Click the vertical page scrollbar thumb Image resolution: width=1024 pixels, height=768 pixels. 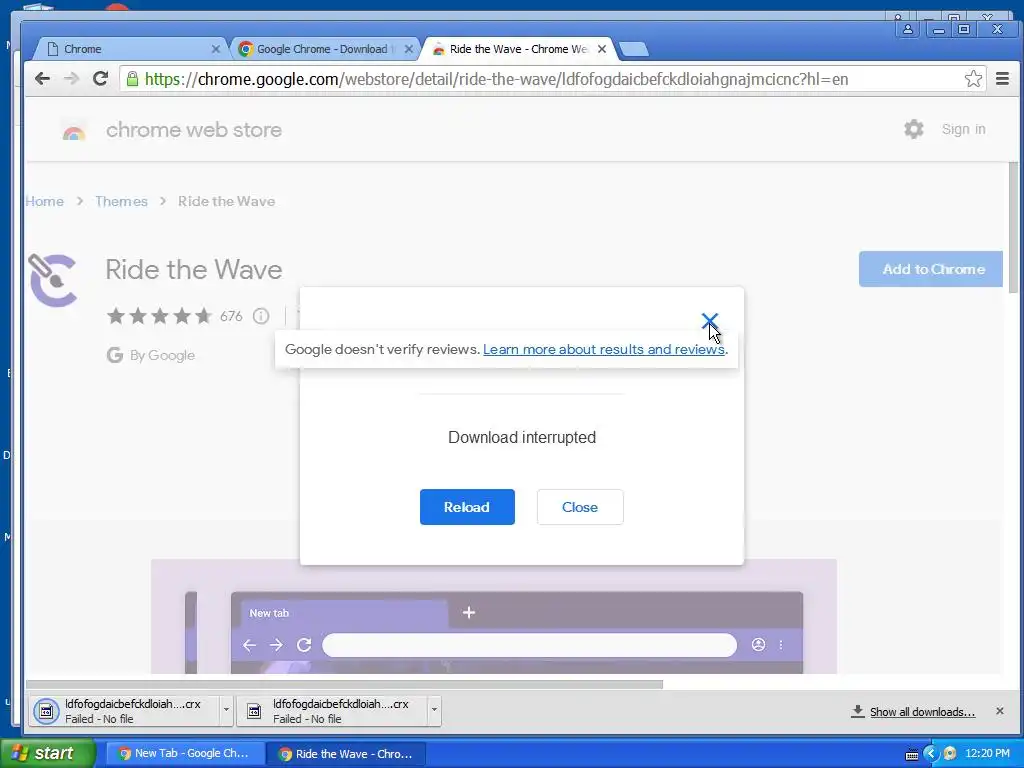1013,227
